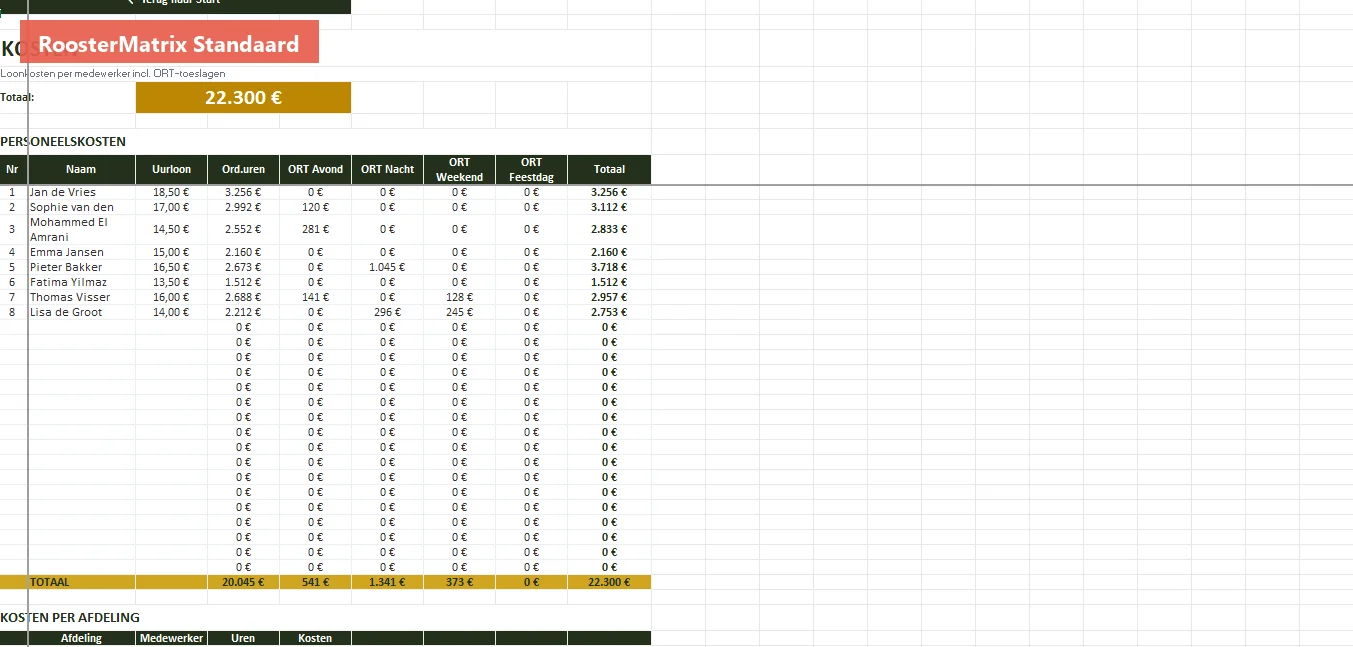The image size is (1353, 647).
Task: Select Fatima Yilmaz's hourly wage 13,50 €
Action: [x=171, y=282]
